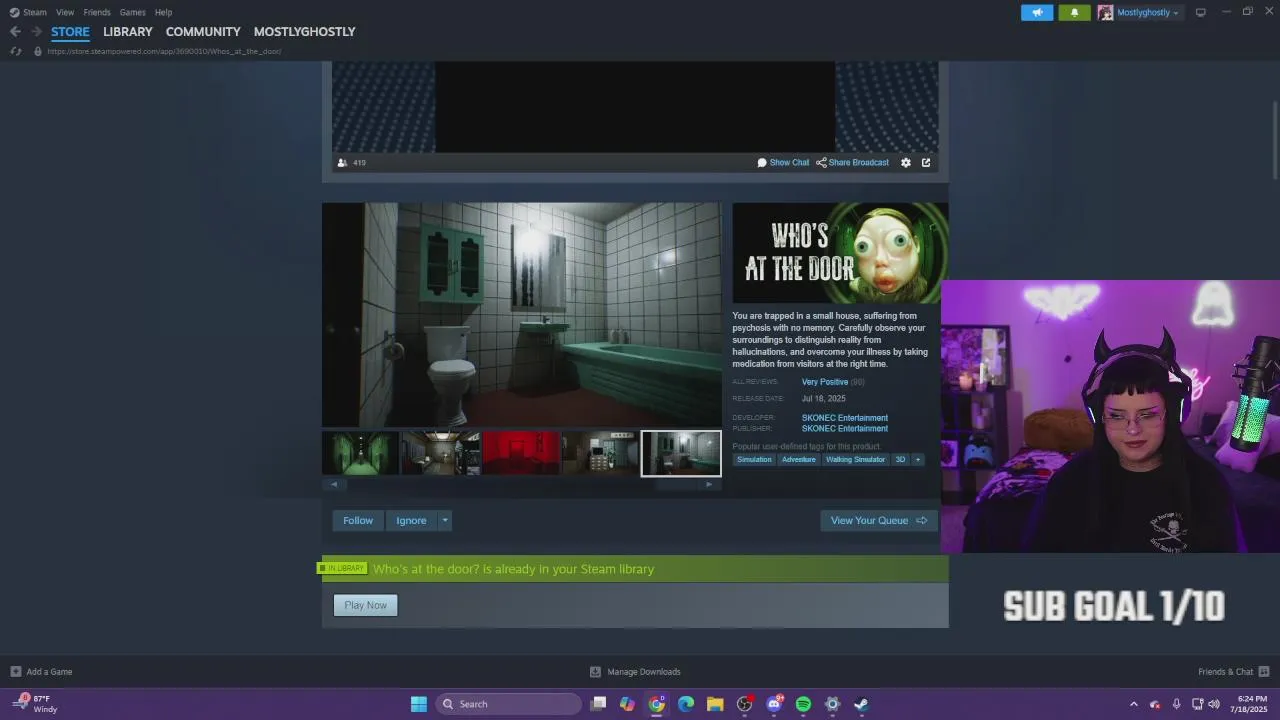Screen dimensions: 1280x720
Task: Open the Friends menu
Action: 97,12
